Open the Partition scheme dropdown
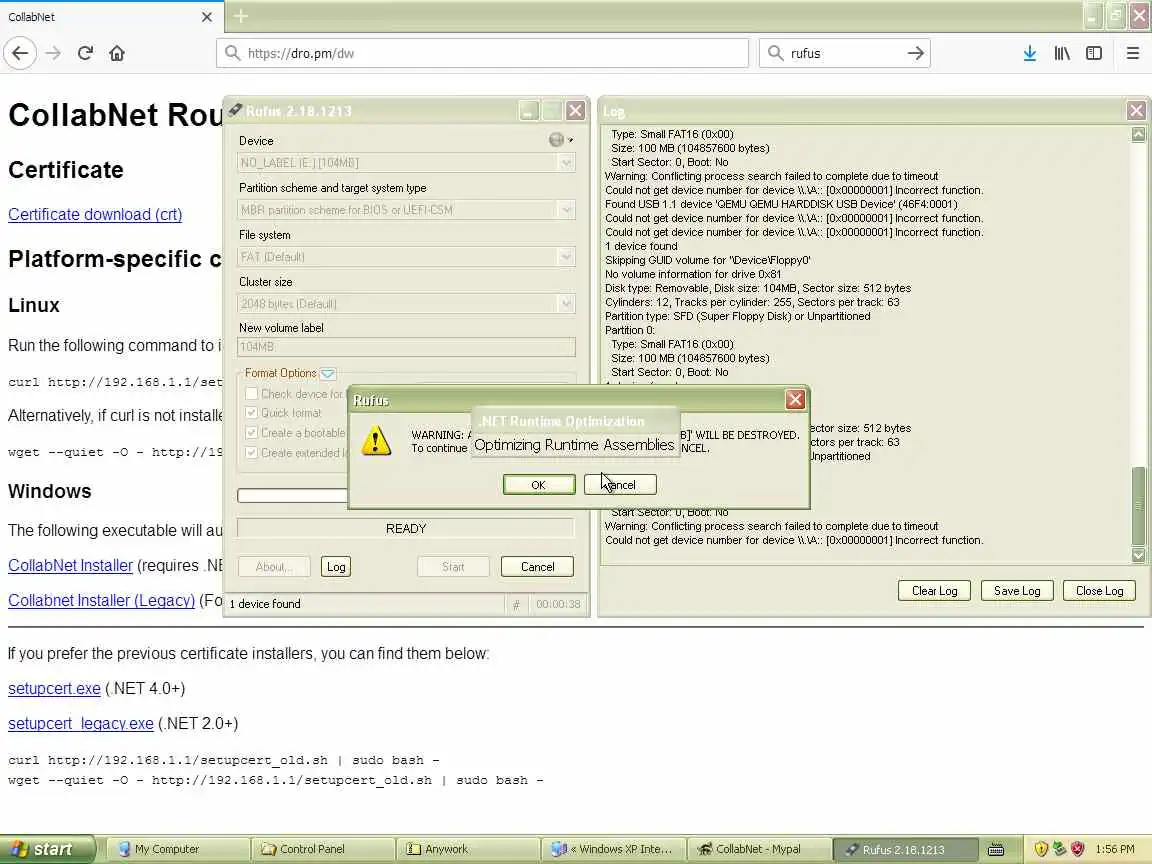The image size is (1152, 864). click(x=406, y=210)
